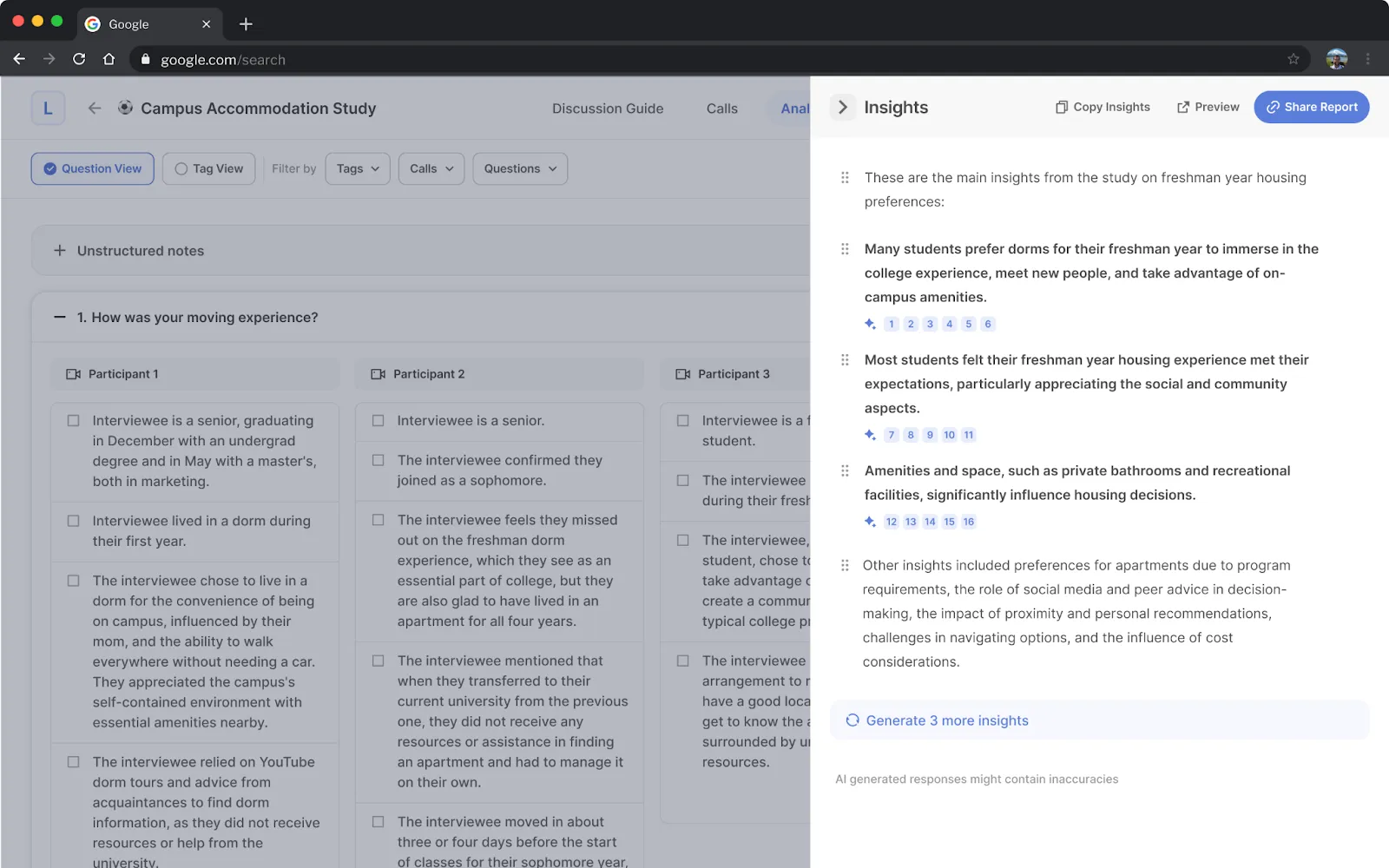Screen dimensions: 1389x868
Task: Click Generate 3 more insights
Action: click(1099, 720)
